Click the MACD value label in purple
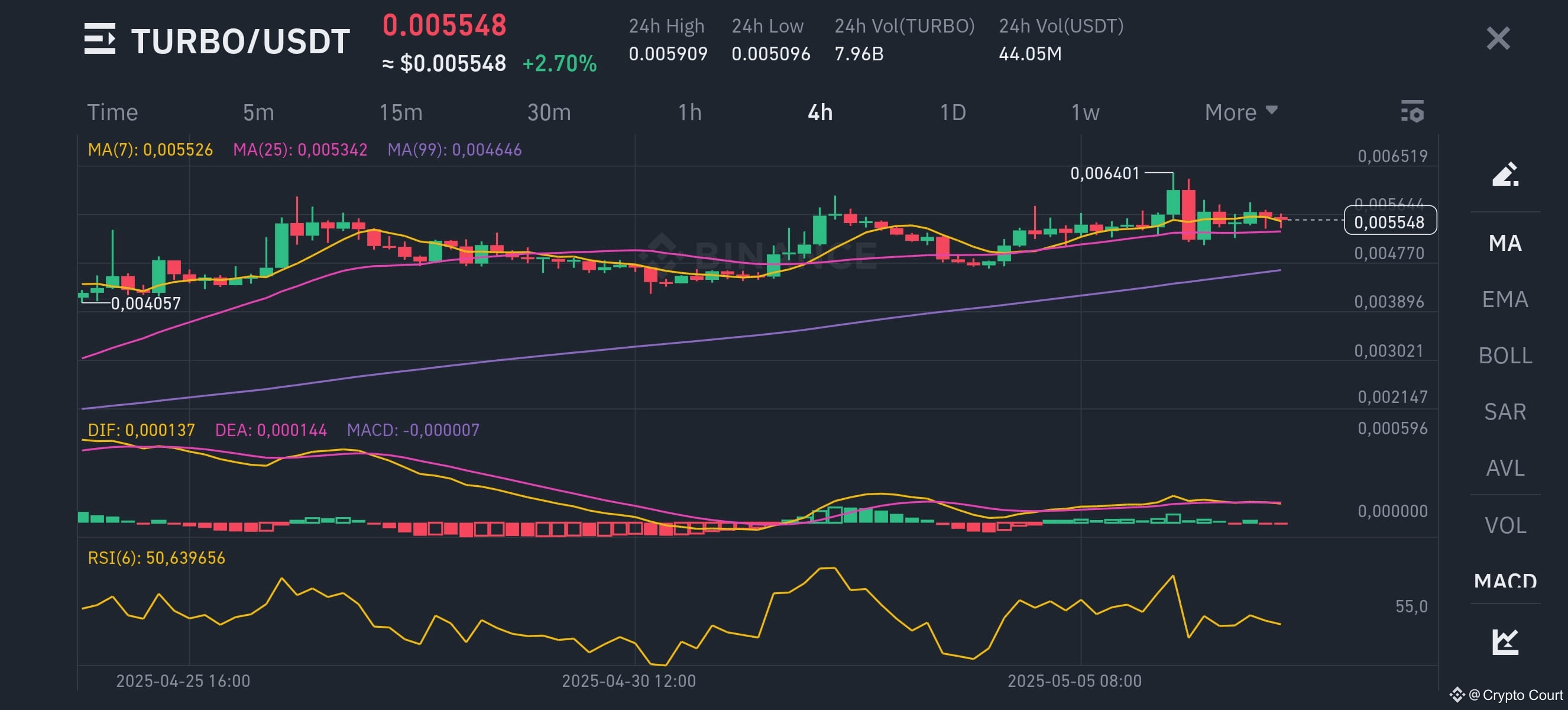 click(x=413, y=431)
